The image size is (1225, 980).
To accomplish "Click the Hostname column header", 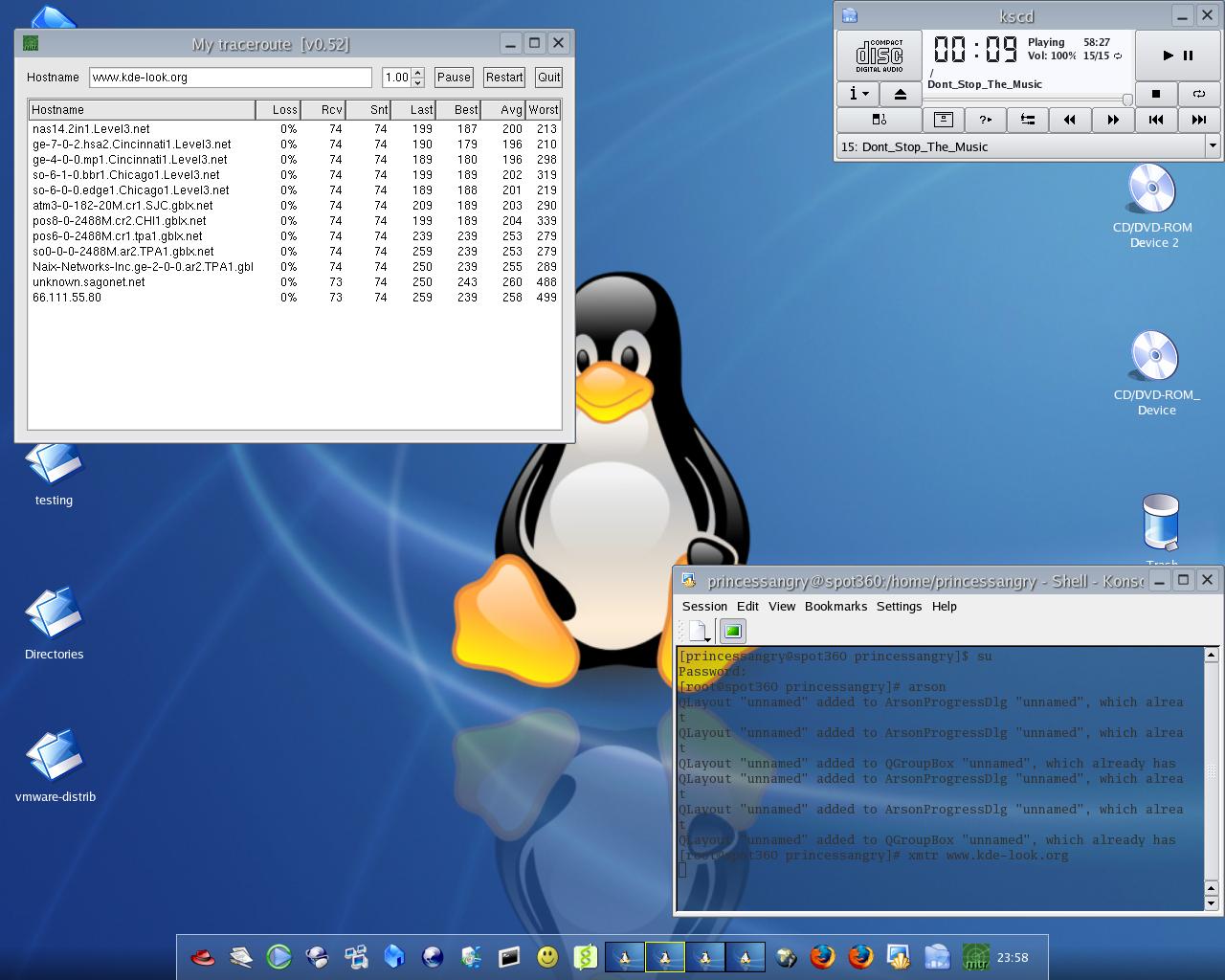I will point(142,110).
